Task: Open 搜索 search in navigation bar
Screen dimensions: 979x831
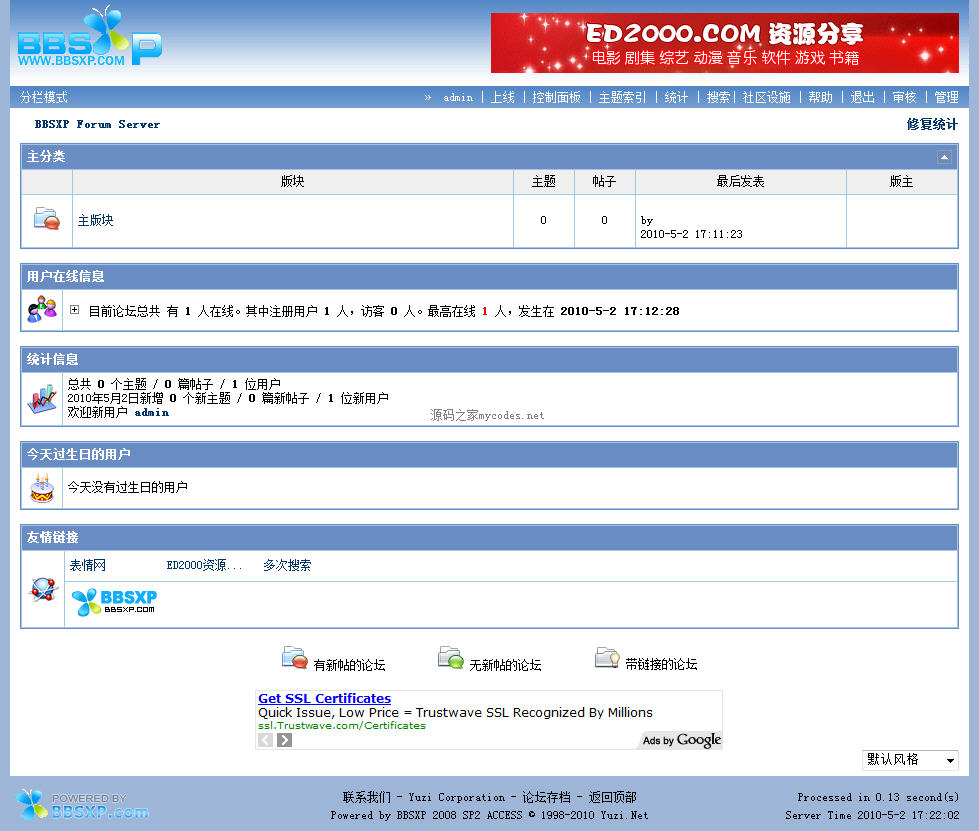Action: pyautogui.click(x=718, y=97)
